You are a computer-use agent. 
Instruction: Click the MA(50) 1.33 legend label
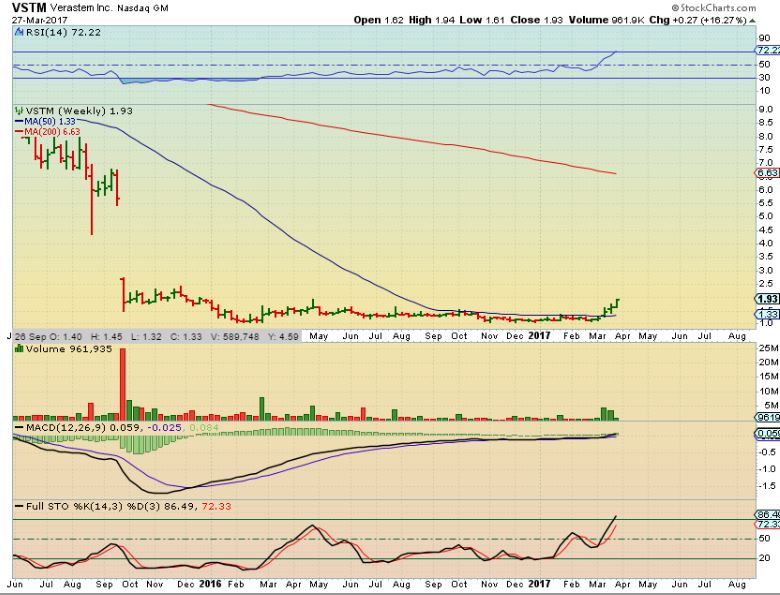50,121
